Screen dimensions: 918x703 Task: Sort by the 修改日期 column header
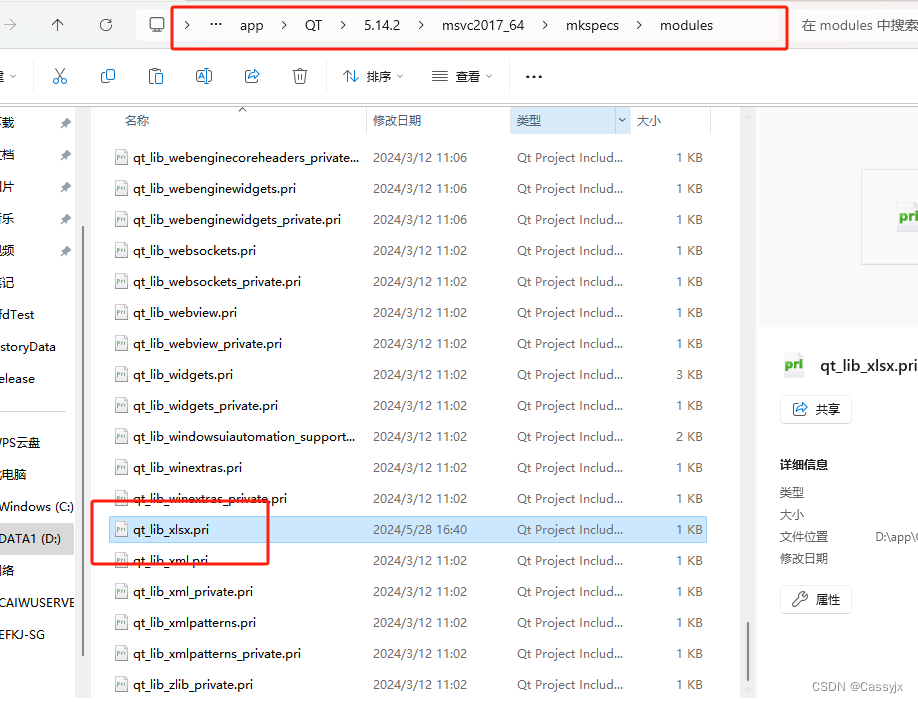[397, 120]
